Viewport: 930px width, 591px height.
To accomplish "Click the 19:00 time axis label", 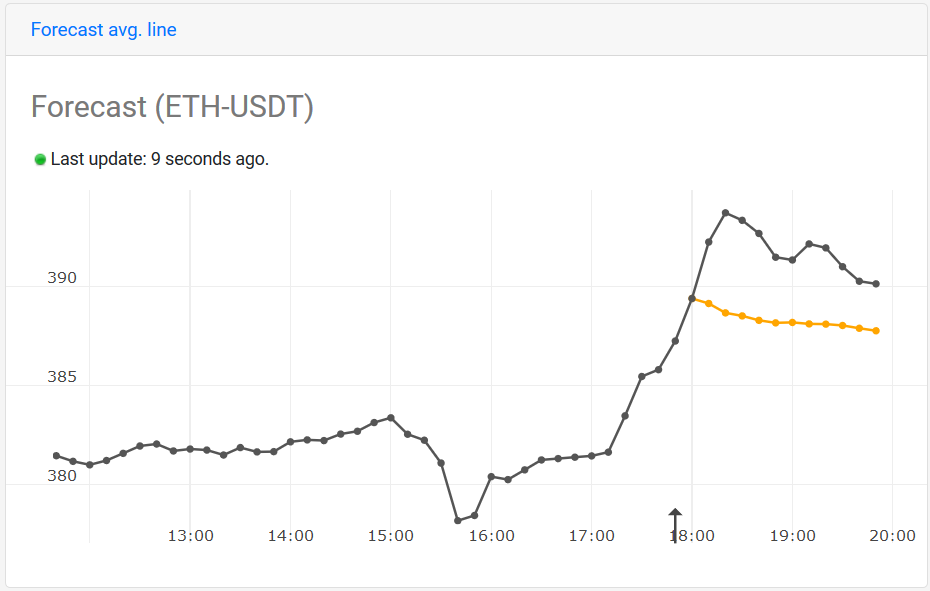I will point(792,536).
